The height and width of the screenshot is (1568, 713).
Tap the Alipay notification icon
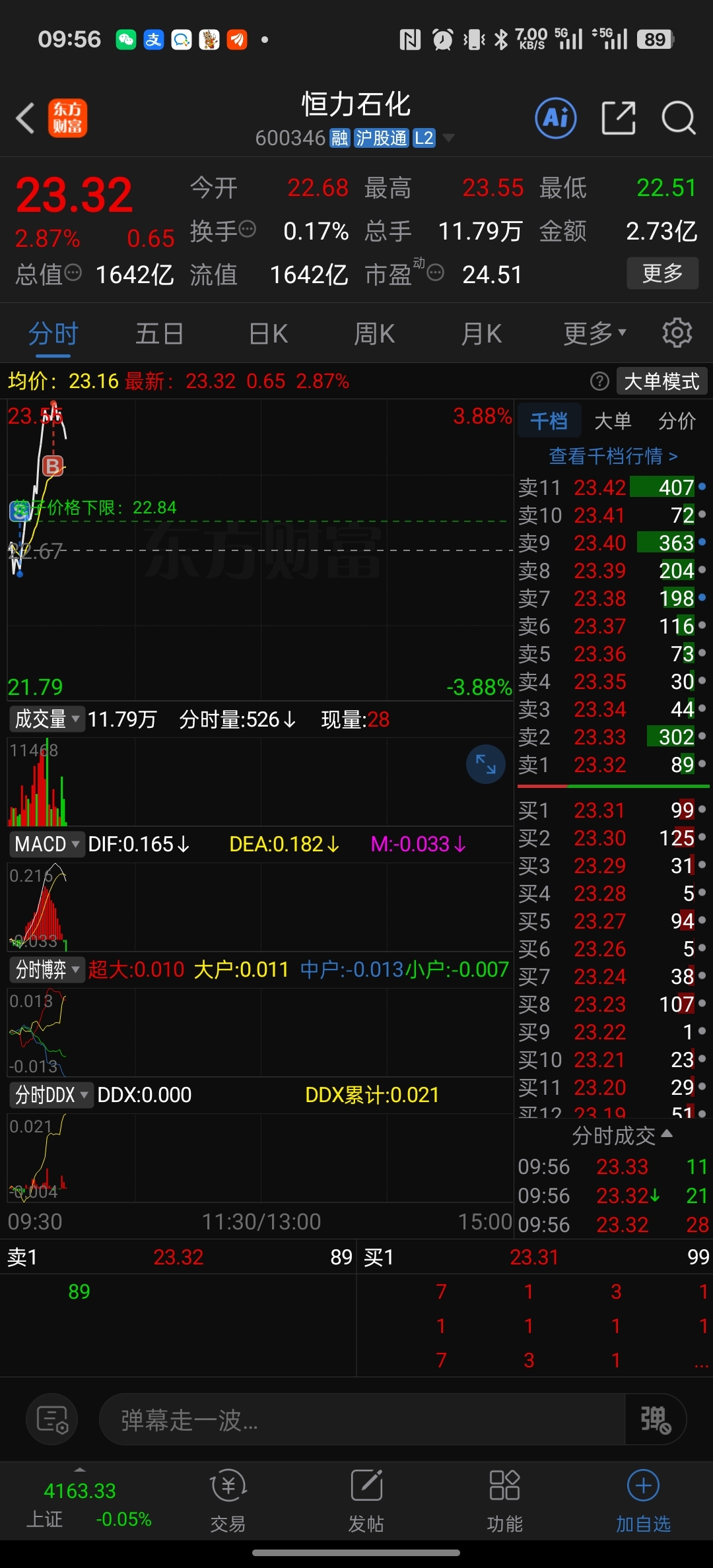[153, 40]
